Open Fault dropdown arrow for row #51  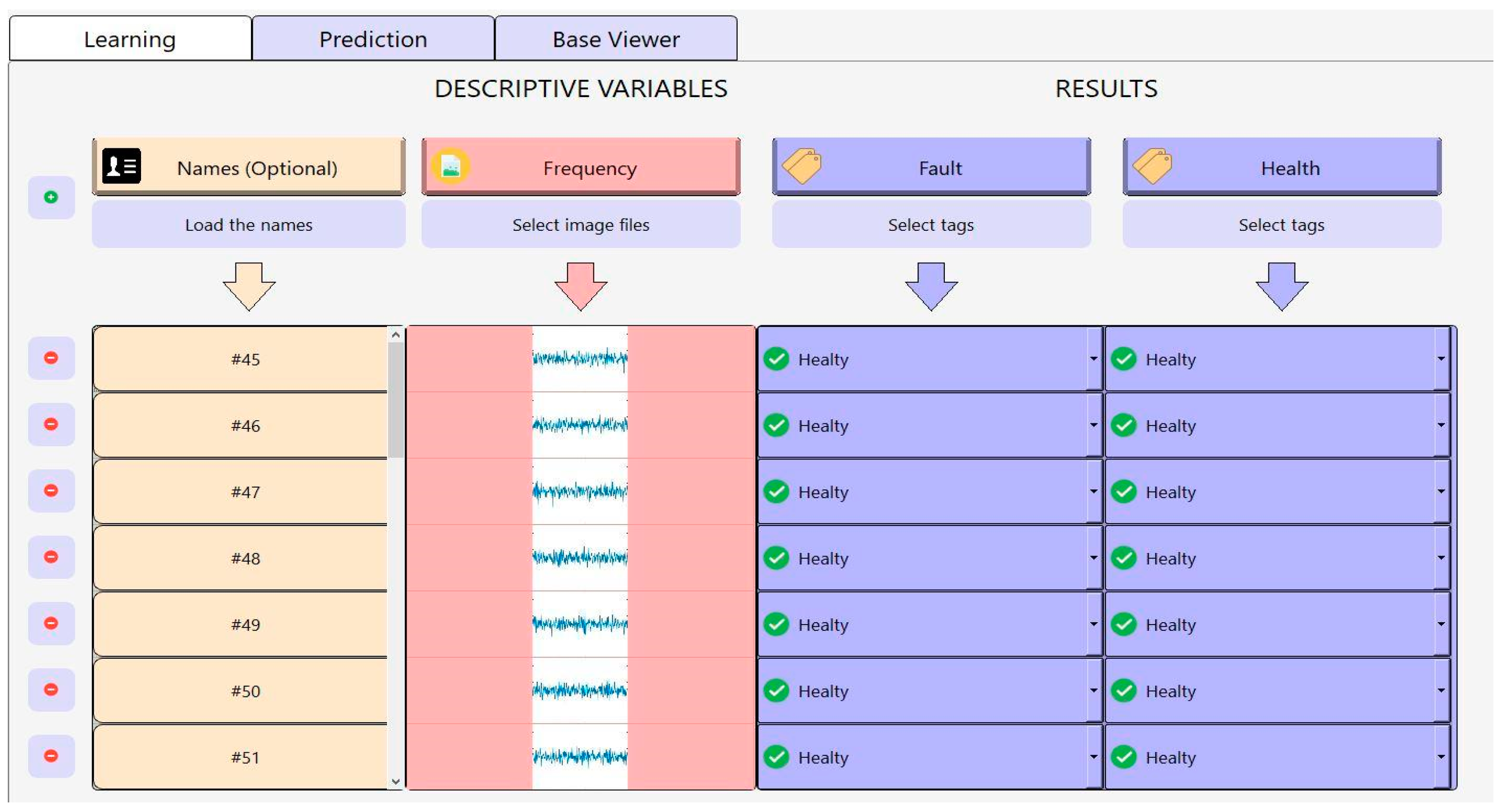[x=1094, y=757]
